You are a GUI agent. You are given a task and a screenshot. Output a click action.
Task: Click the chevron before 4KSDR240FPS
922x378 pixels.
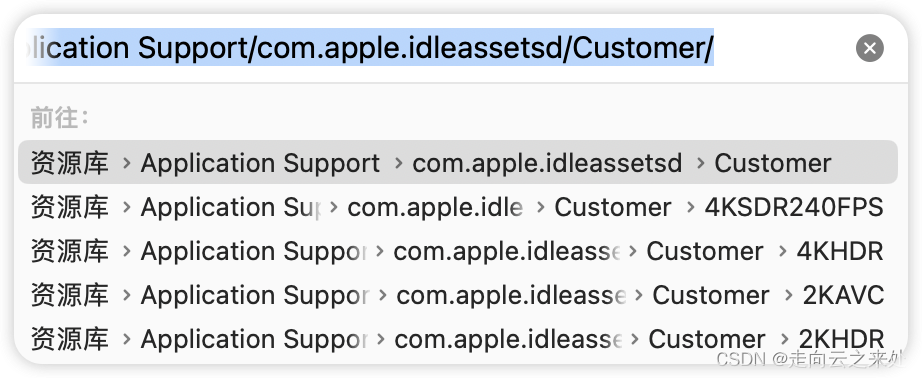click(690, 207)
